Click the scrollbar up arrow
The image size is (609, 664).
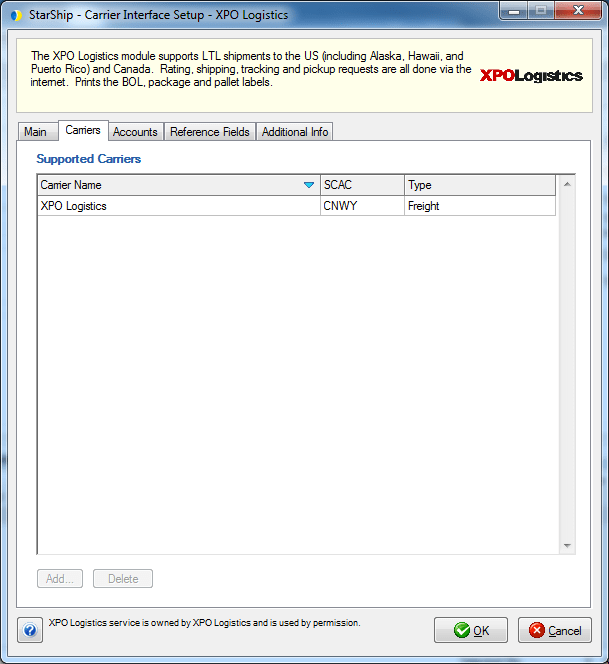567,184
